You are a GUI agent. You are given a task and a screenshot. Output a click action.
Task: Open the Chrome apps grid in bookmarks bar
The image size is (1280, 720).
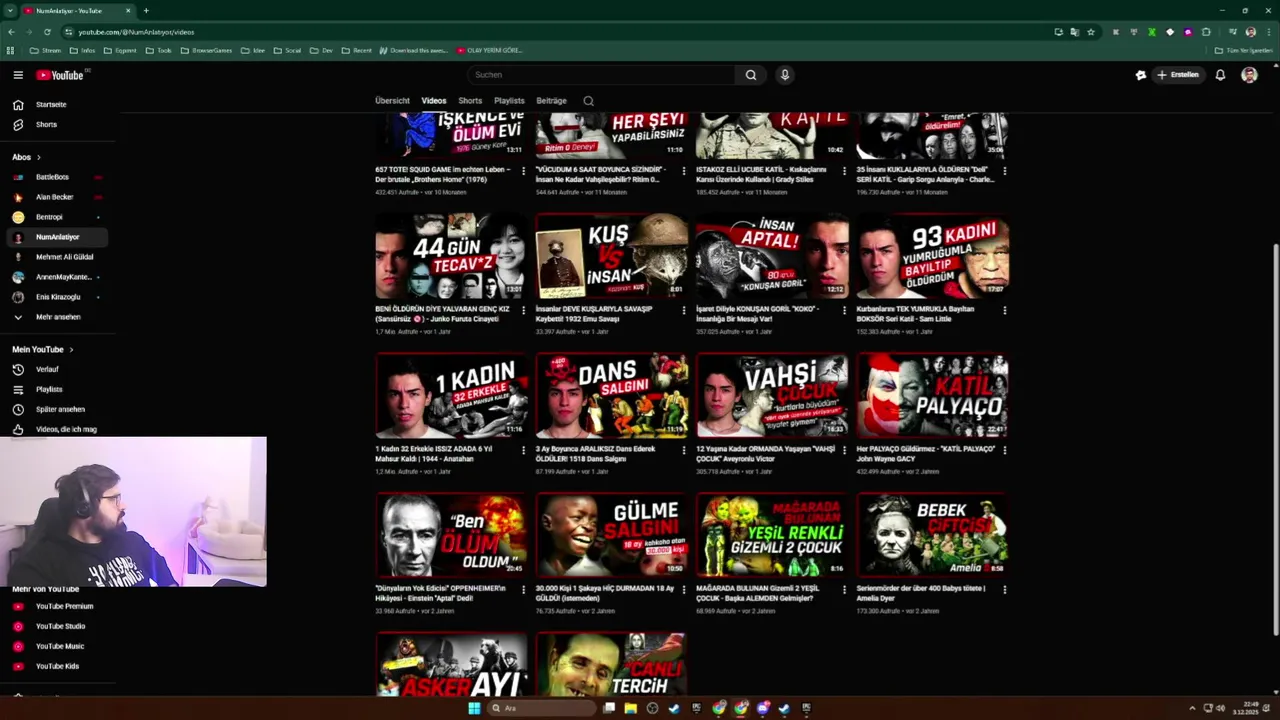[x=11, y=50]
